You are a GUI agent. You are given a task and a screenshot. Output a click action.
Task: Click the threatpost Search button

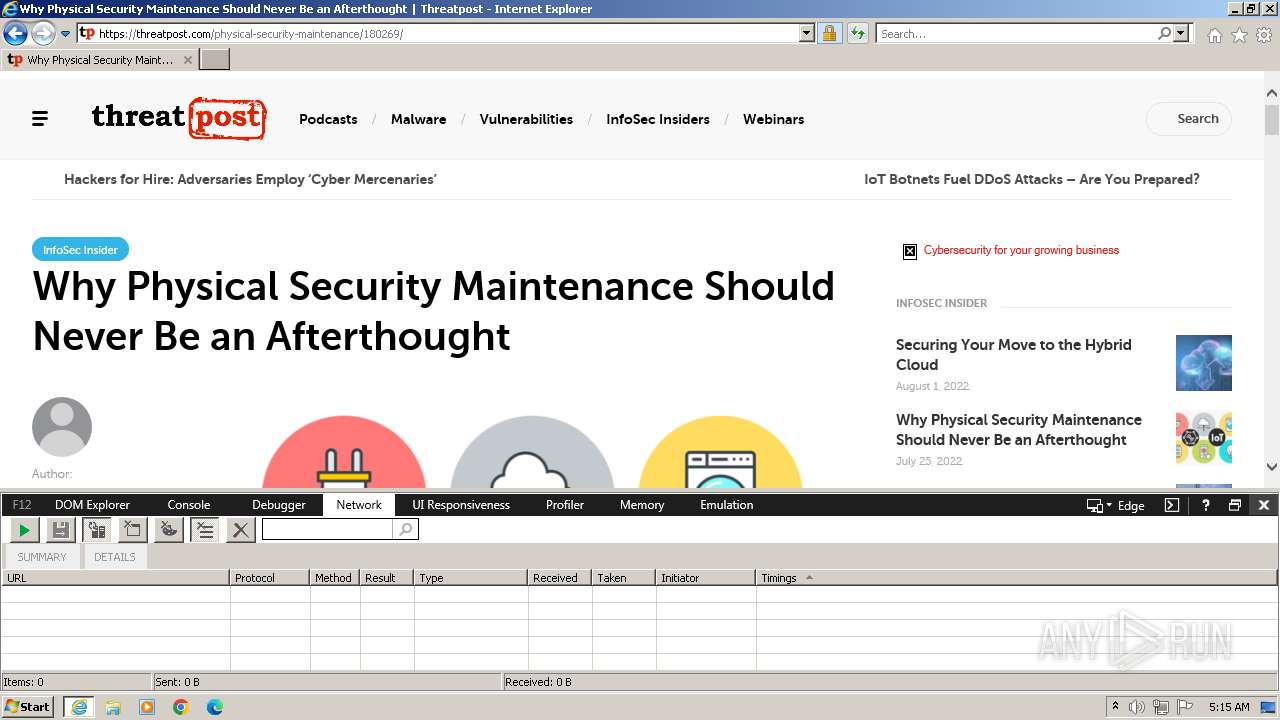pyautogui.click(x=1189, y=118)
